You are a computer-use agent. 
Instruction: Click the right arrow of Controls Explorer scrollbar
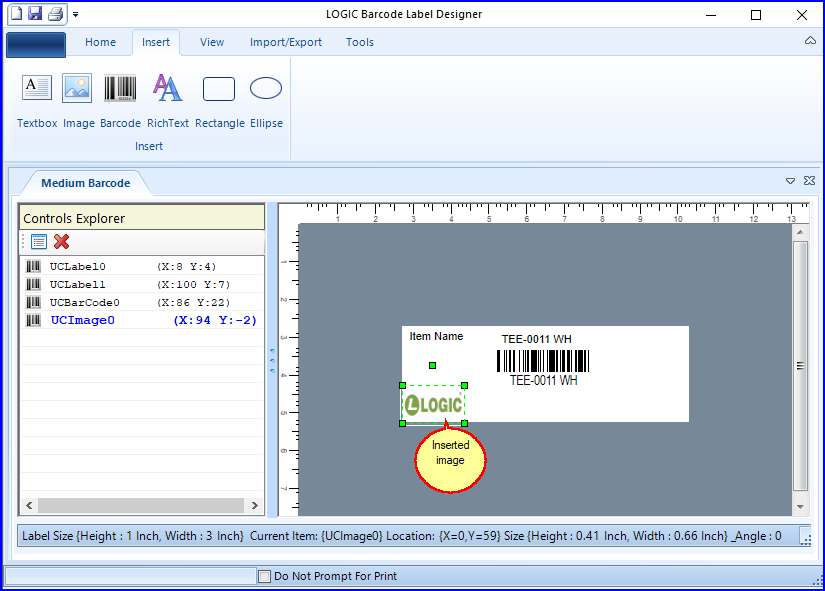[255, 506]
